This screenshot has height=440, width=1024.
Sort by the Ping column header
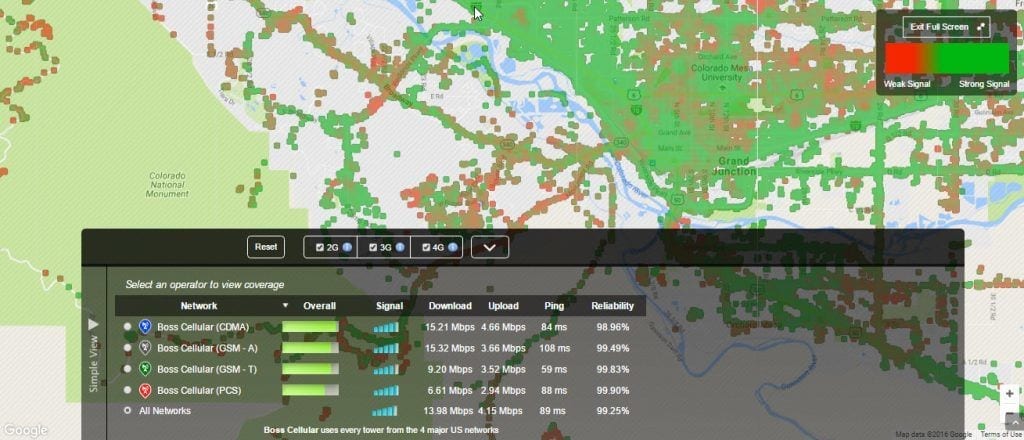[554, 306]
